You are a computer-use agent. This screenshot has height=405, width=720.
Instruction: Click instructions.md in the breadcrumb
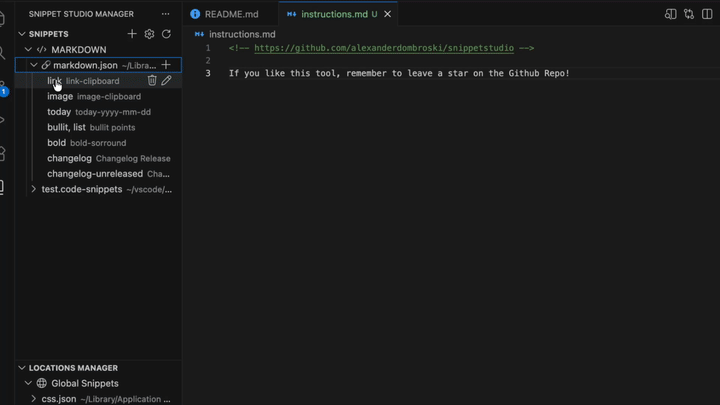tap(242, 34)
